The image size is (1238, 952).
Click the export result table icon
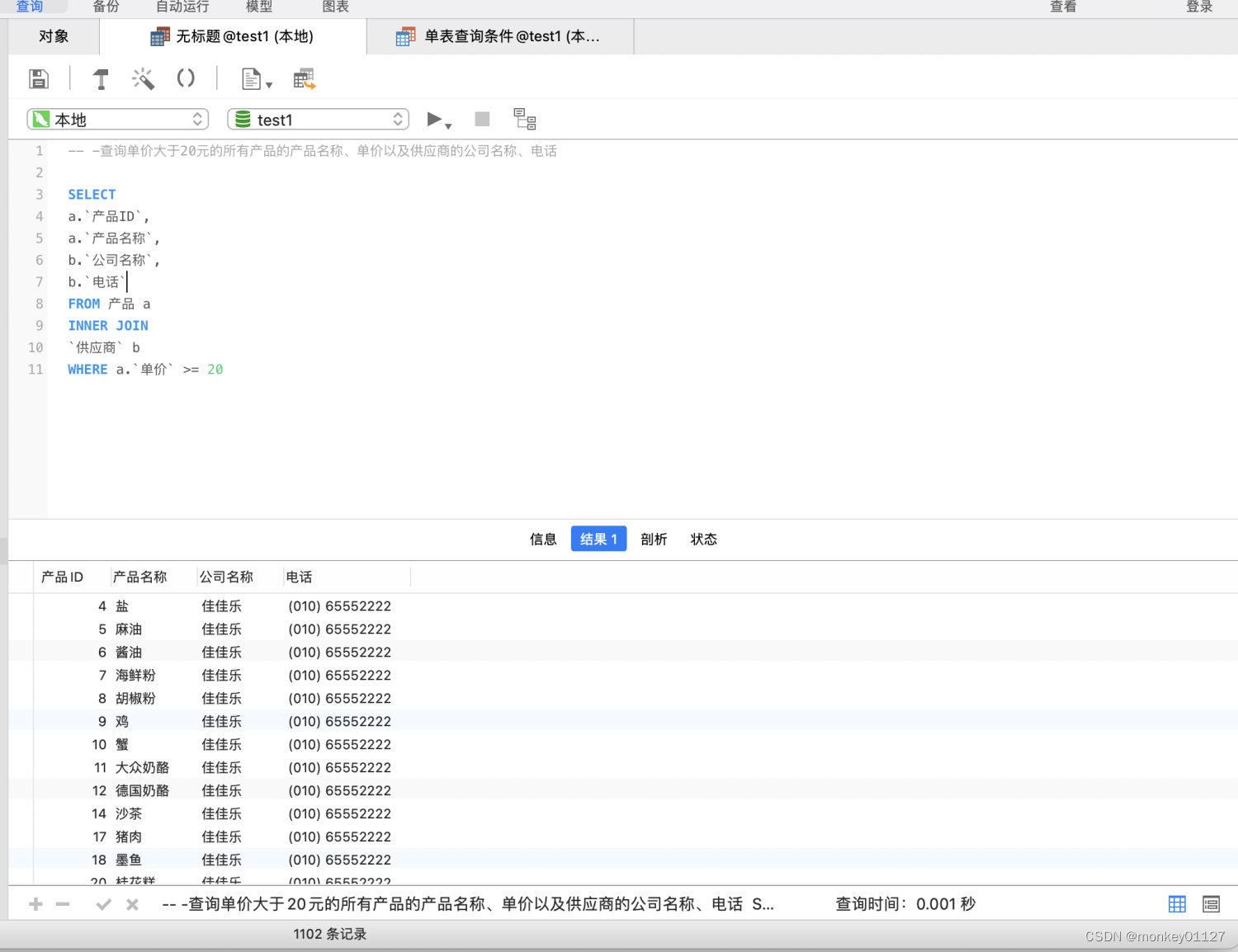coord(305,79)
